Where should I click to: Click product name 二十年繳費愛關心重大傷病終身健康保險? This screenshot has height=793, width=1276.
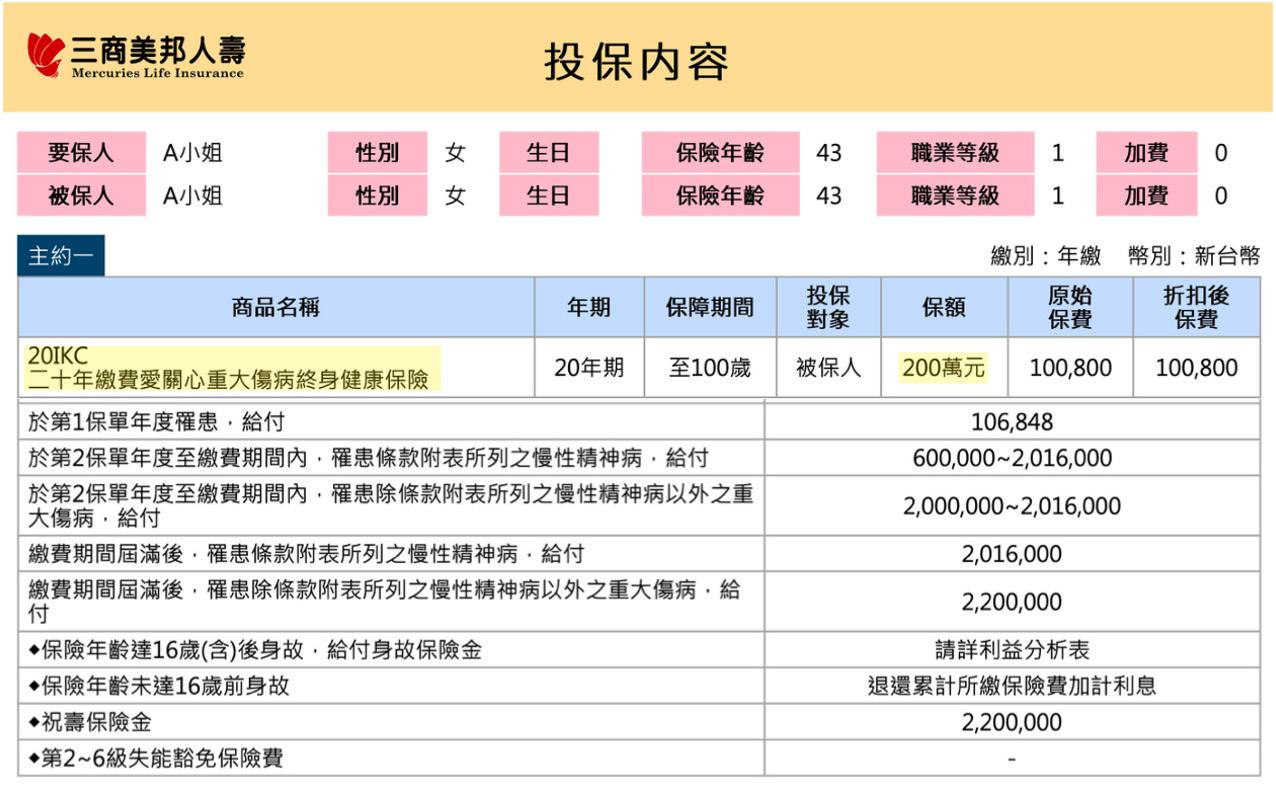pyautogui.click(x=228, y=379)
